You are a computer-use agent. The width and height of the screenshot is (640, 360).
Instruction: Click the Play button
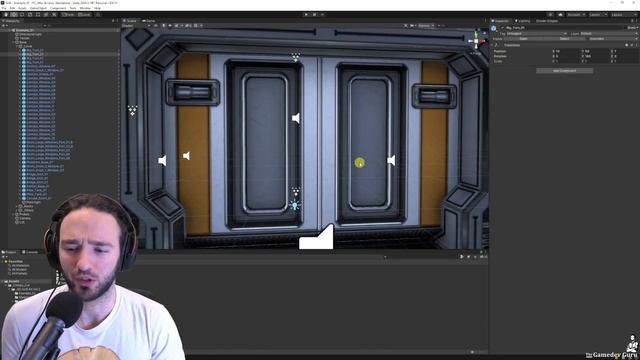point(306,15)
